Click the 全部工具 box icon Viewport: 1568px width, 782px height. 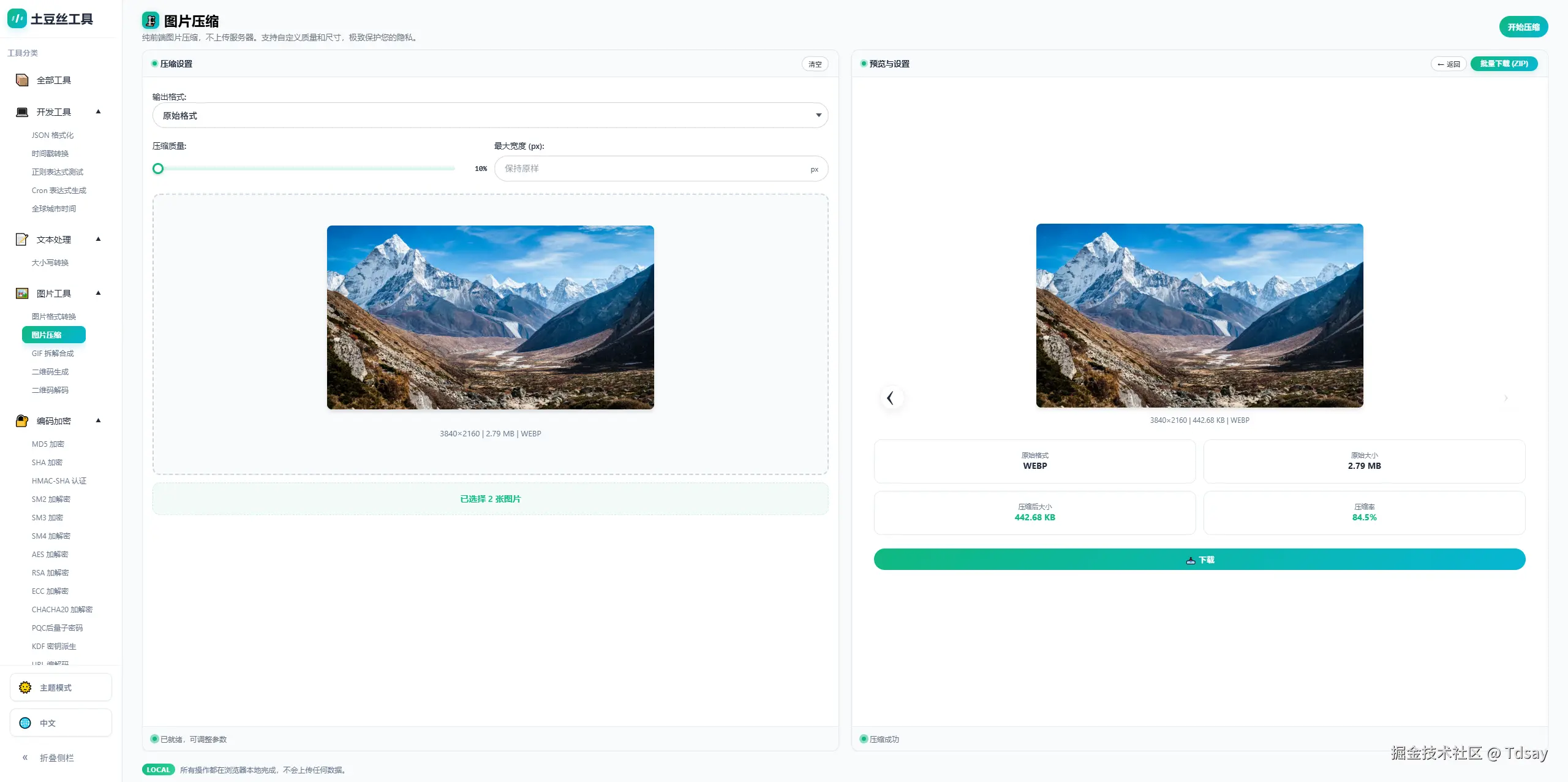[x=22, y=80]
